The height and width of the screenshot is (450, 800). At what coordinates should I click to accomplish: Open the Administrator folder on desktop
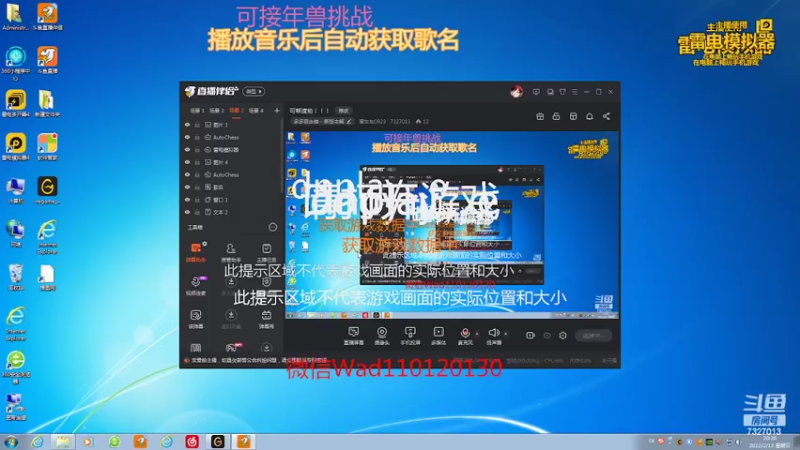pyautogui.click(x=15, y=17)
